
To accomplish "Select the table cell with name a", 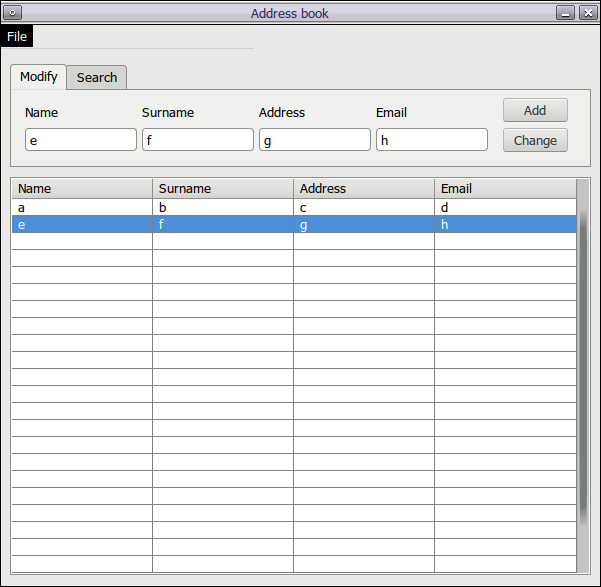I will pyautogui.click(x=82, y=207).
